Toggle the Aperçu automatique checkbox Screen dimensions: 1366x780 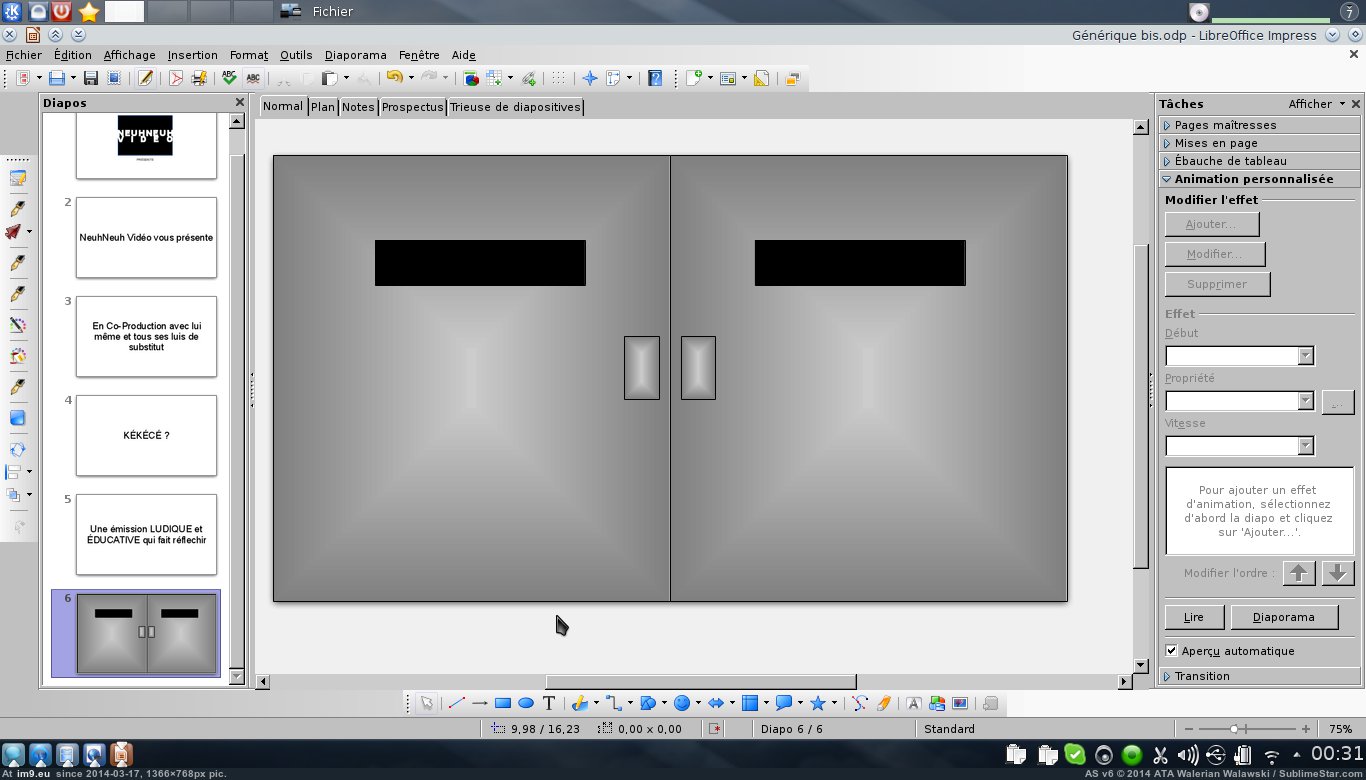(1172, 651)
